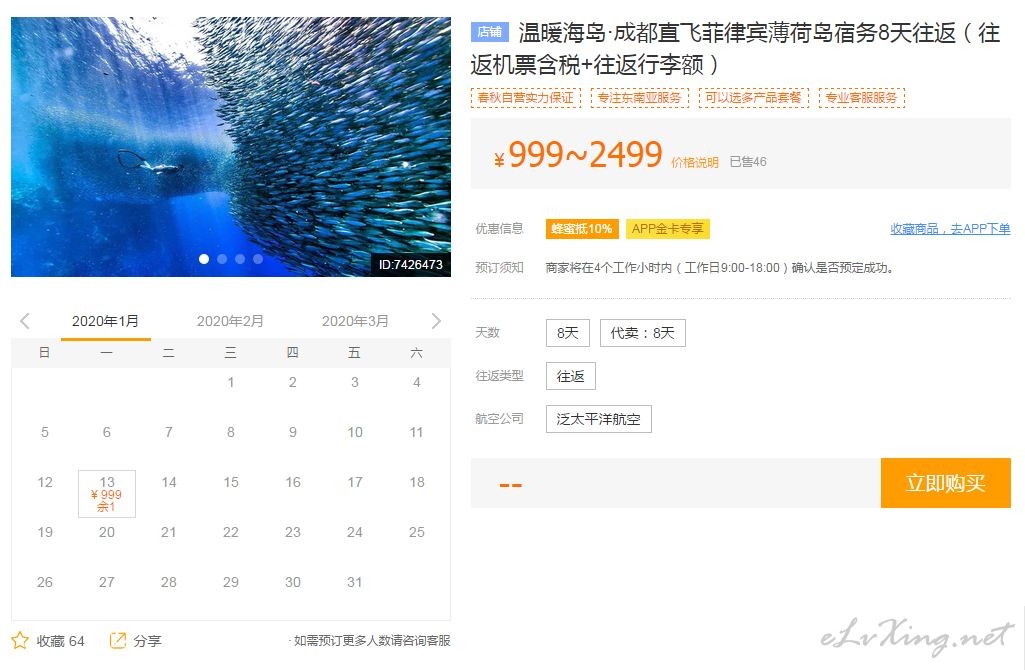Open the 收藏商品，去APP下单 link

tap(950, 229)
